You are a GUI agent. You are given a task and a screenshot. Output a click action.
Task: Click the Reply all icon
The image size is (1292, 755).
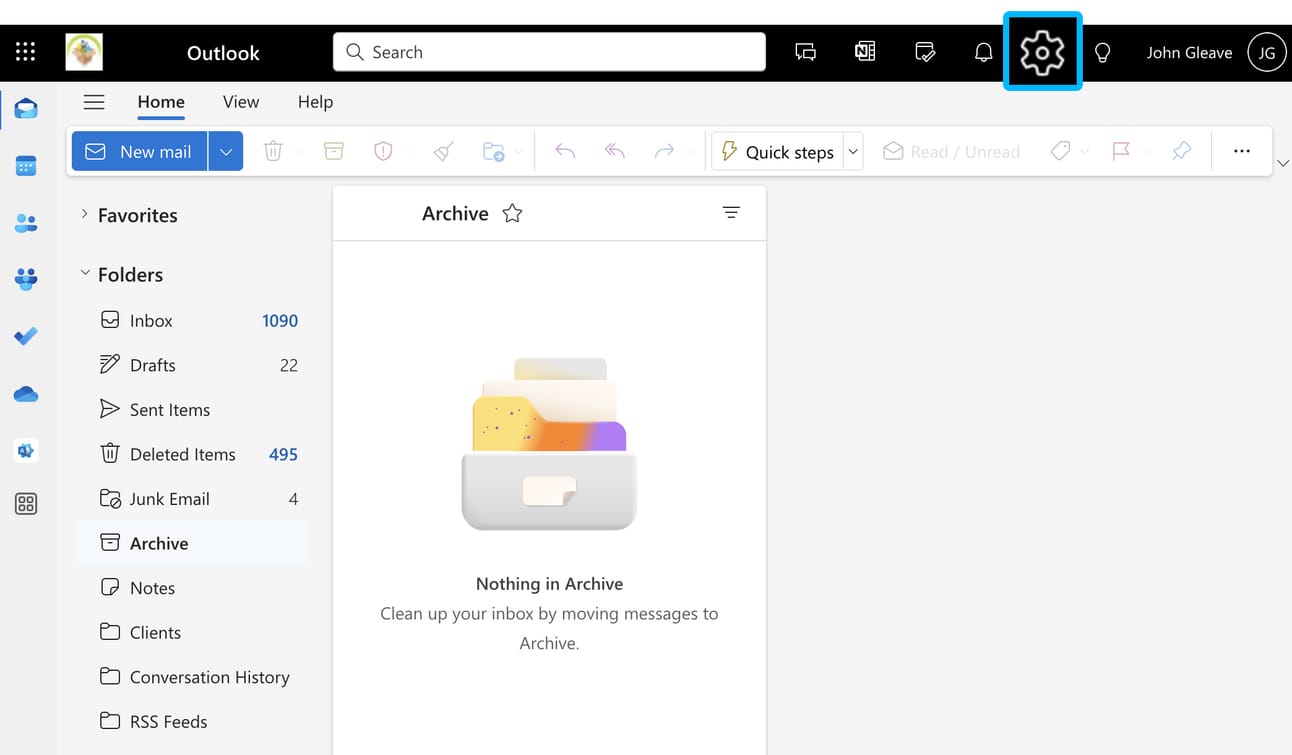click(615, 151)
